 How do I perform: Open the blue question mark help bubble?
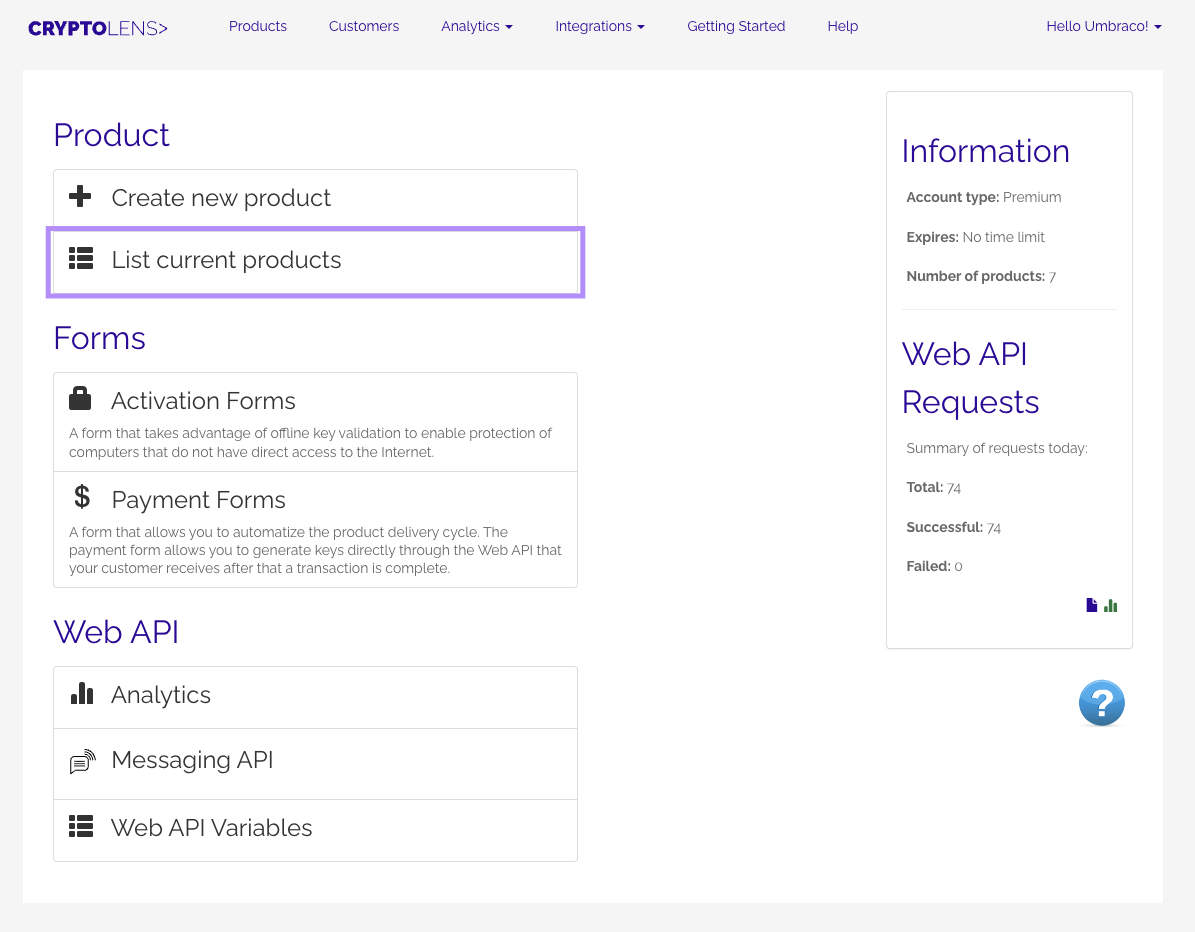[1101, 704]
